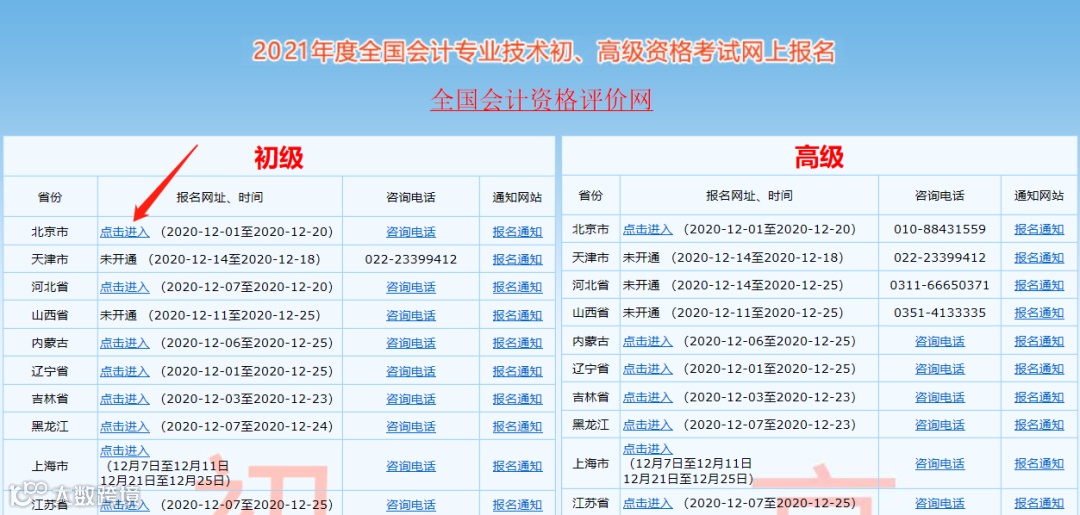
Task: Open 报名通知 for 辽宁省 in 高级 table
Action: tap(1039, 369)
